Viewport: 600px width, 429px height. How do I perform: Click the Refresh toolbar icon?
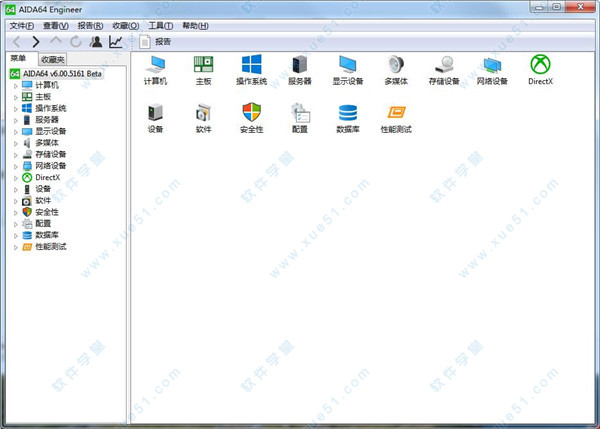(76, 42)
